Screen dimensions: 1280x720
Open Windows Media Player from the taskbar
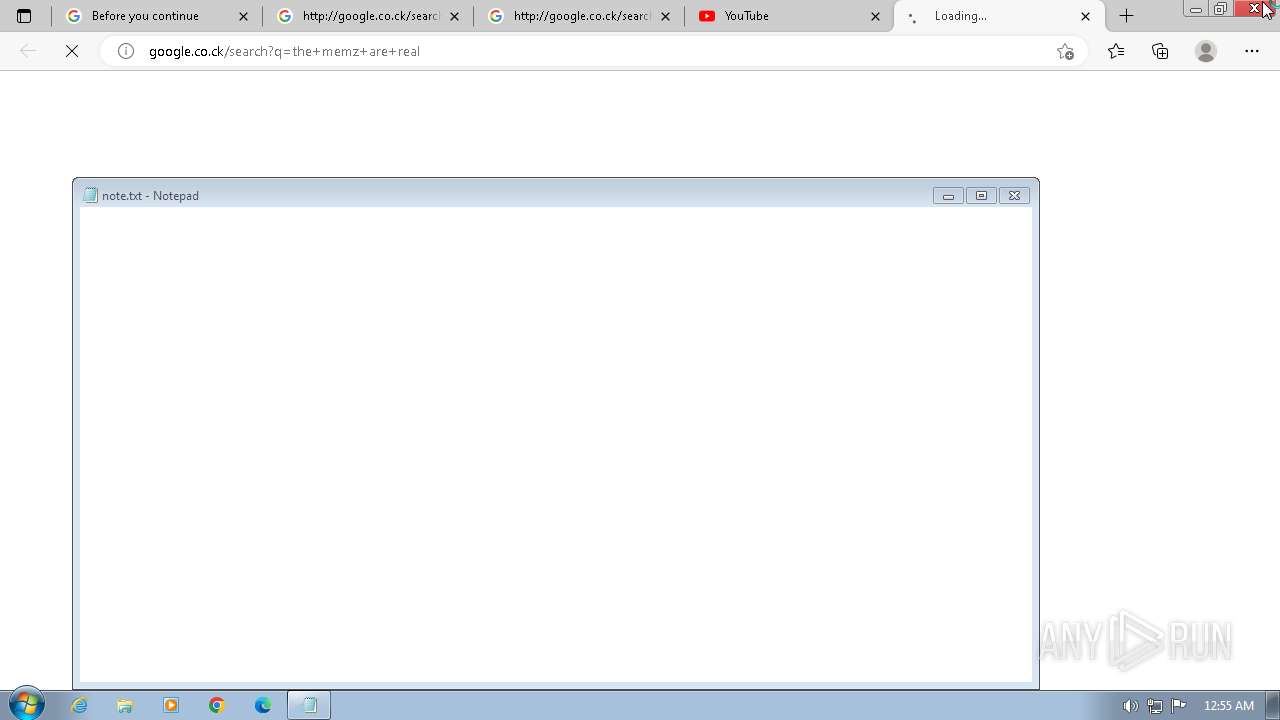tap(171, 705)
